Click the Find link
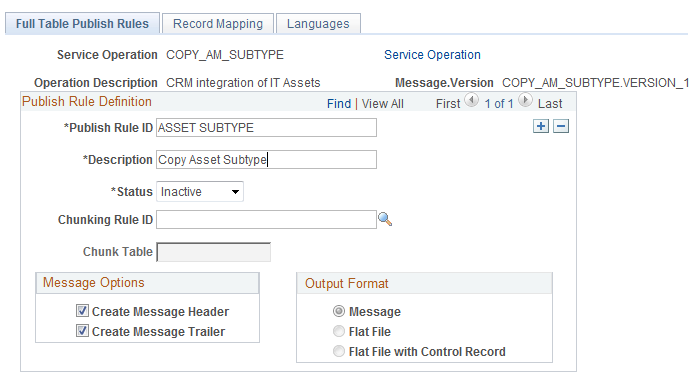This screenshot has width=698, height=383. pos(339,104)
